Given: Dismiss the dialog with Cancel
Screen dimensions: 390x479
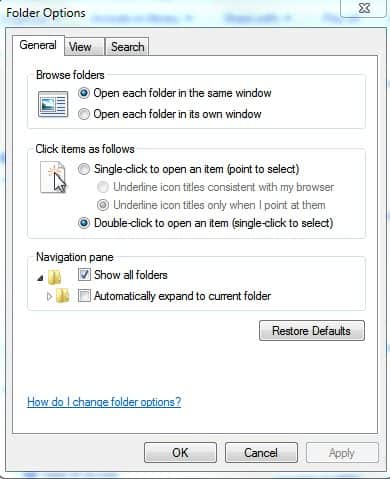Looking at the screenshot, I should (261, 453).
